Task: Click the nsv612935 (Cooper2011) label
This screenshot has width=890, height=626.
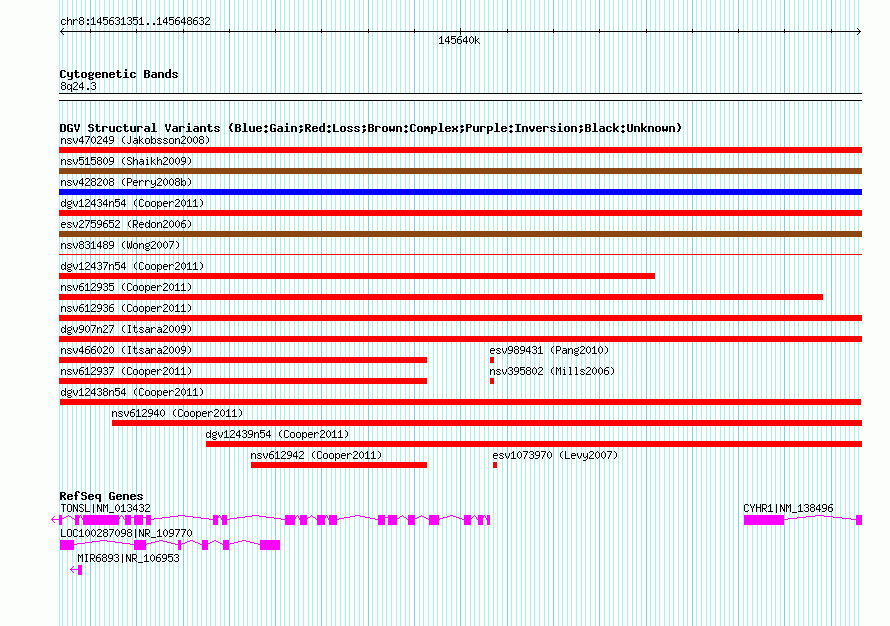Action: tap(126, 287)
